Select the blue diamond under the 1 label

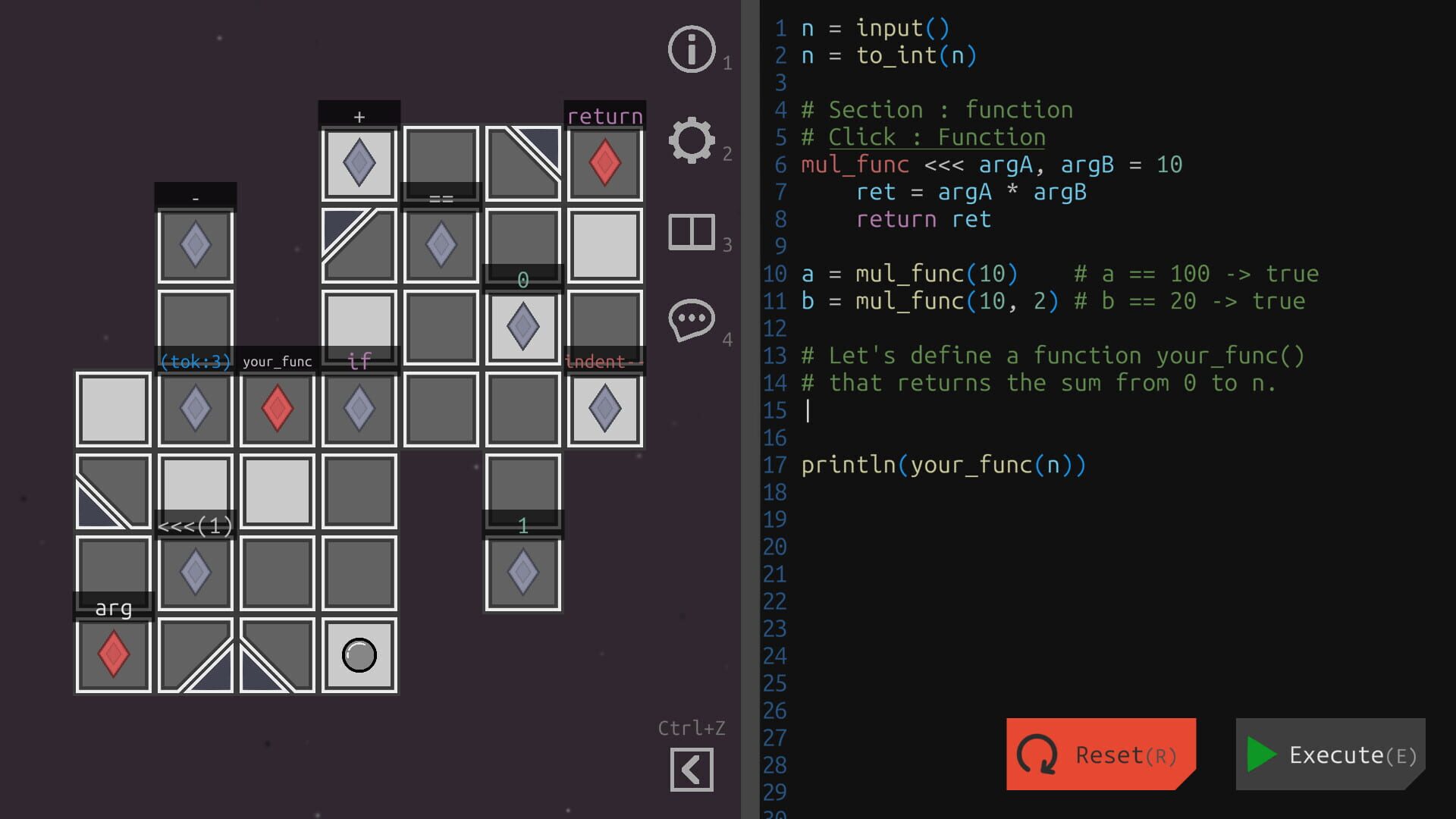pyautogui.click(x=522, y=572)
